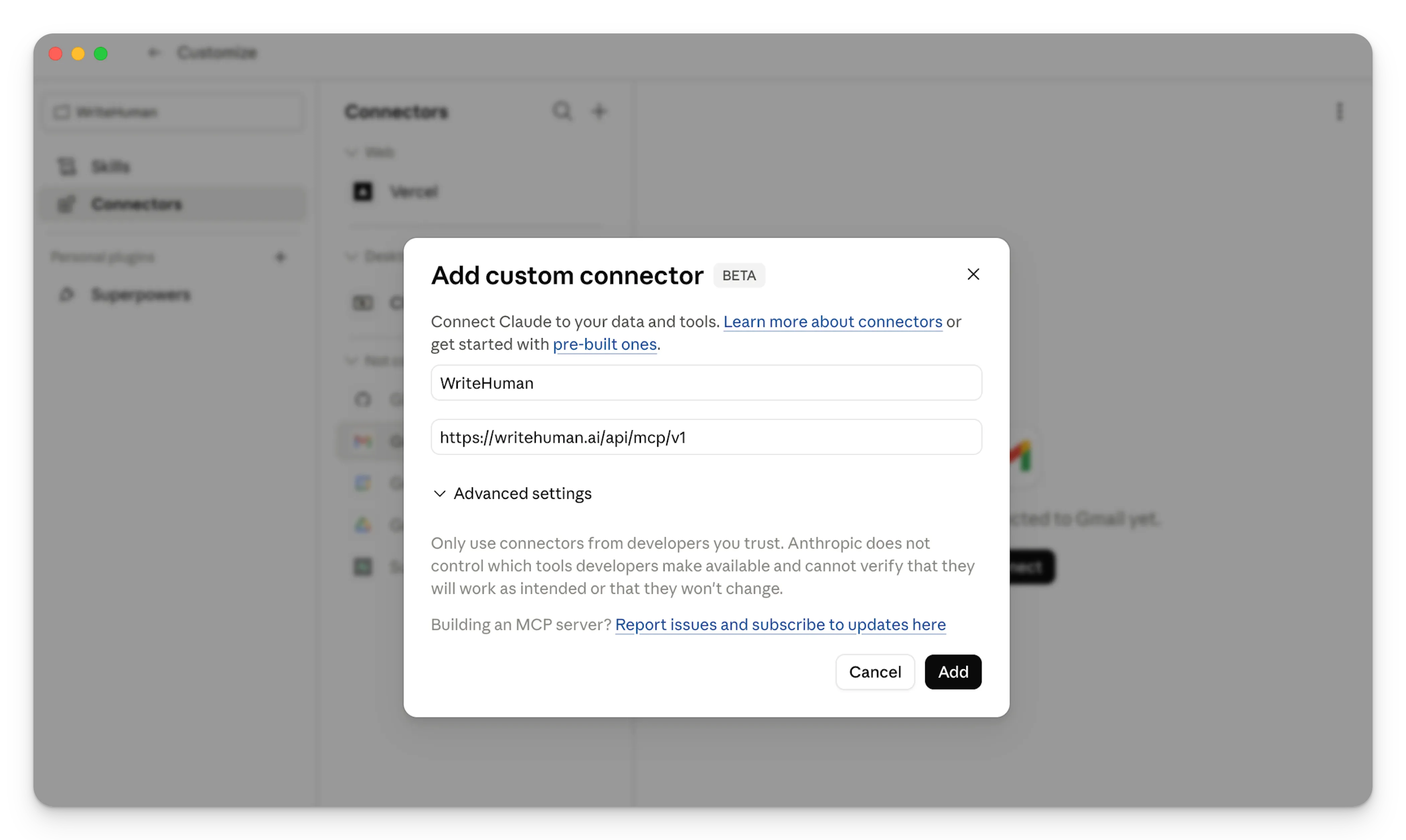
Task: Select Connectors in sidebar
Action: pos(173,204)
